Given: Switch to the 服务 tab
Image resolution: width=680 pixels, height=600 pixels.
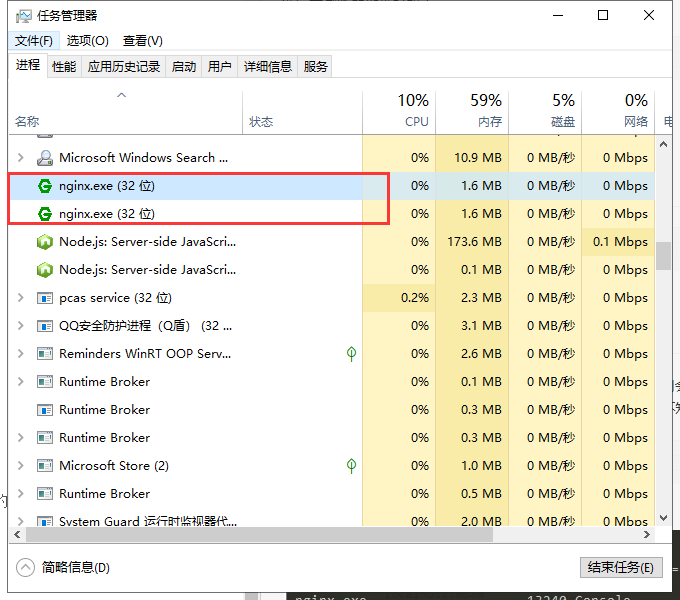Looking at the screenshot, I should click(x=315, y=67).
